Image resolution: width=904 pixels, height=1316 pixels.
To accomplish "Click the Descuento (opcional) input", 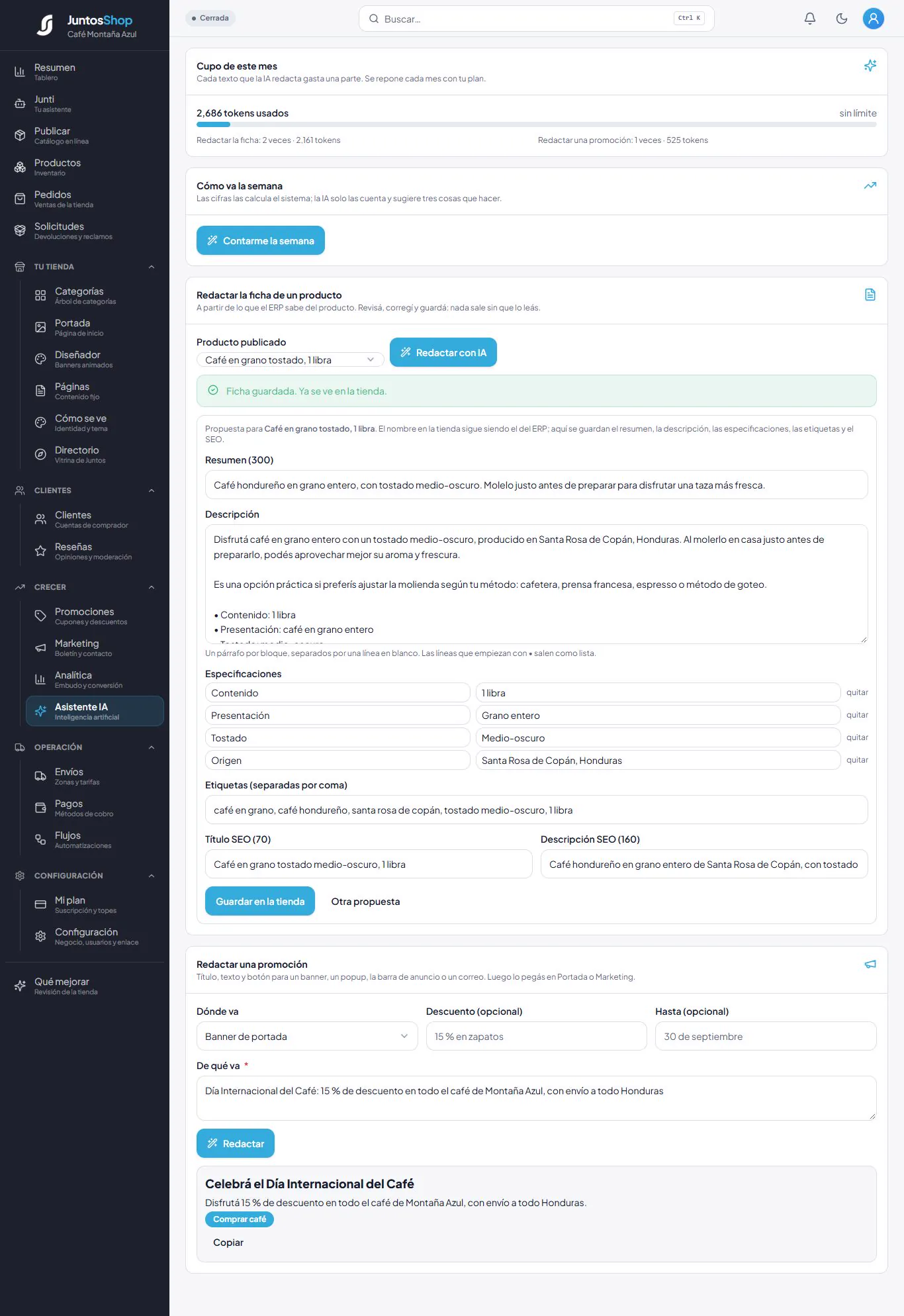I will (x=537, y=1037).
